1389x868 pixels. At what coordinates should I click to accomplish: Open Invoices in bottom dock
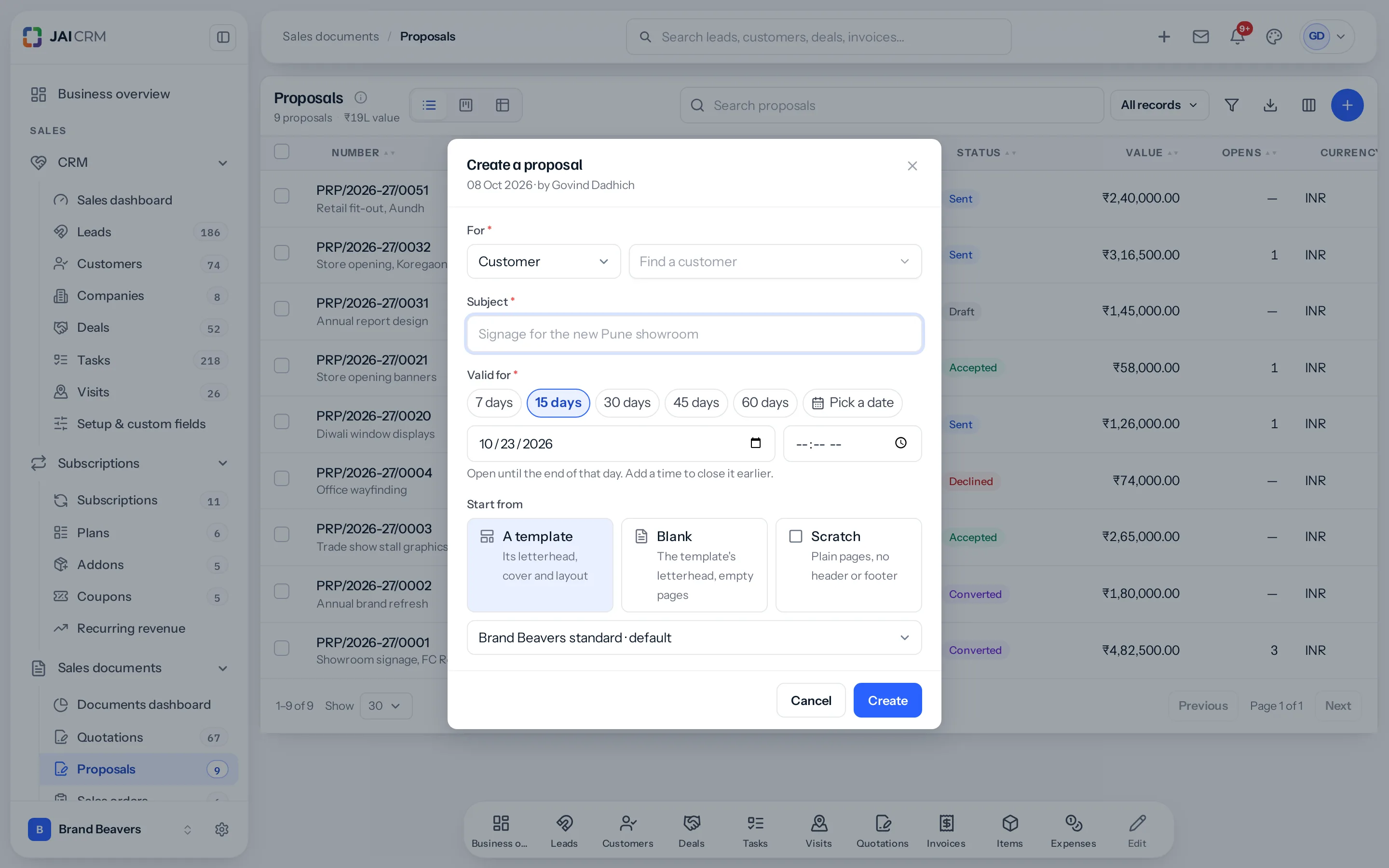[946, 831]
